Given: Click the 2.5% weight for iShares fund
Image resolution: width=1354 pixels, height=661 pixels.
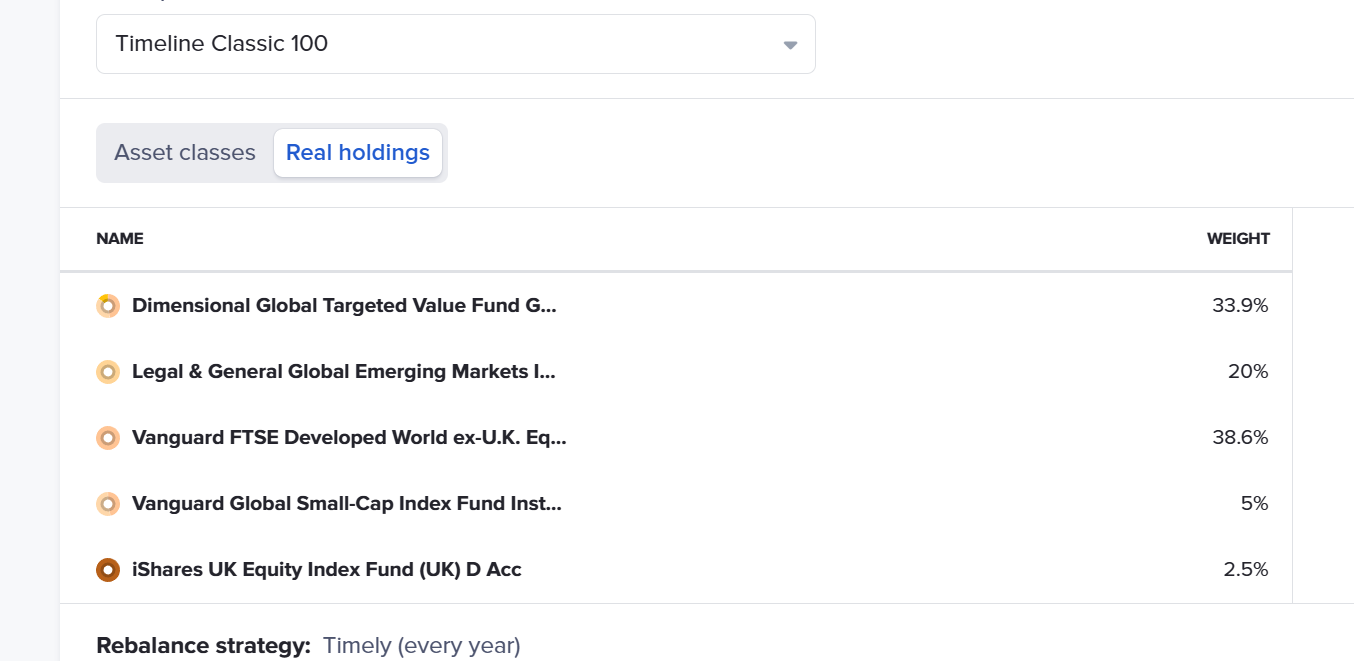Looking at the screenshot, I should click(1246, 570).
